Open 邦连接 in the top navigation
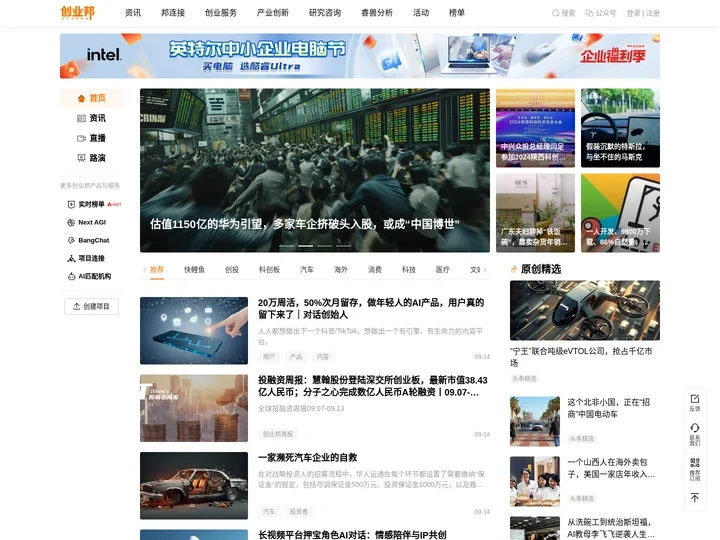The height and width of the screenshot is (540, 720). click(x=173, y=13)
